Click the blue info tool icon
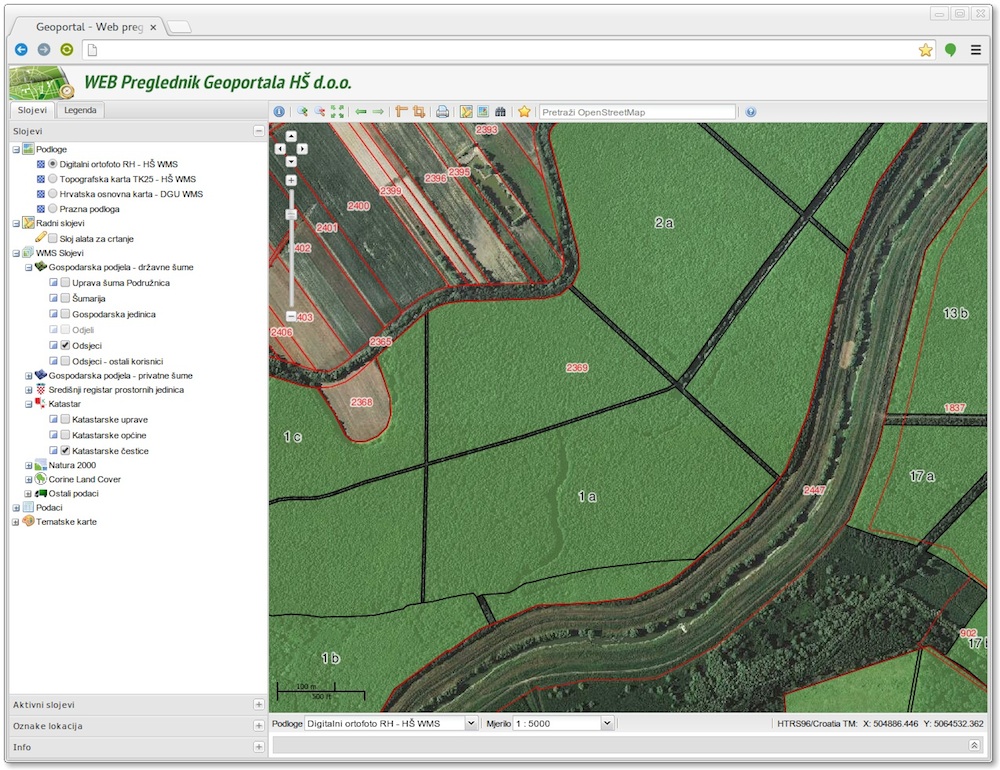 pos(279,112)
